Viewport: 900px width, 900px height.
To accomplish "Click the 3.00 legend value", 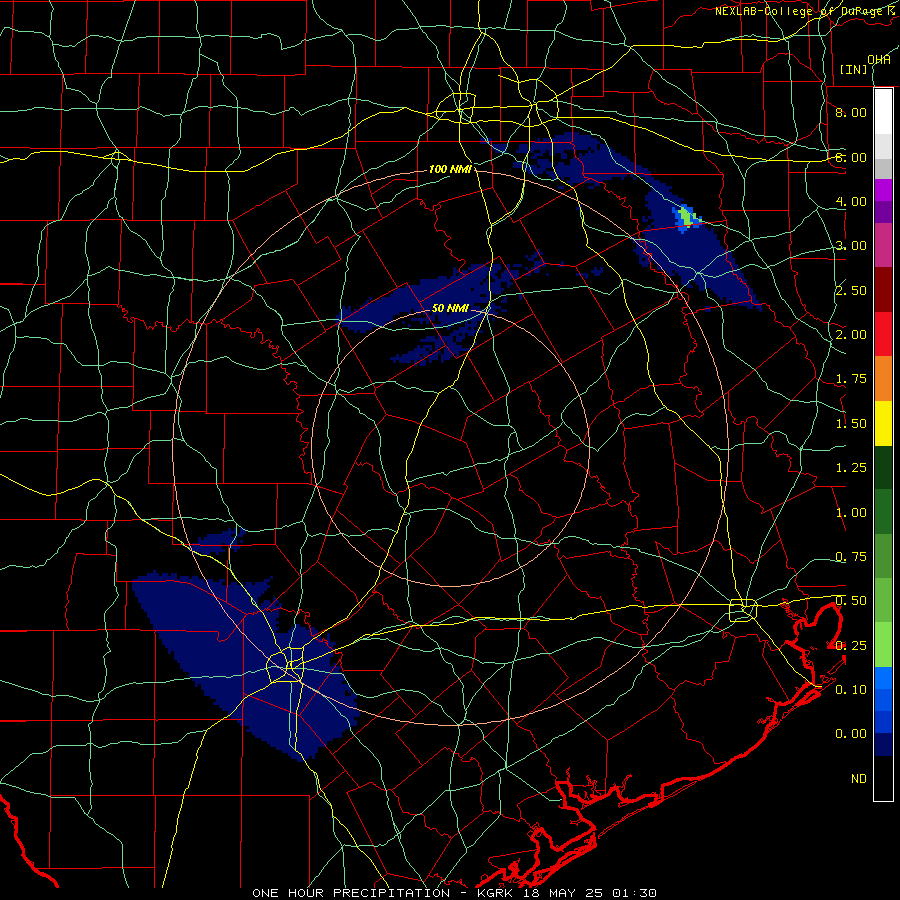I will 851,246.
